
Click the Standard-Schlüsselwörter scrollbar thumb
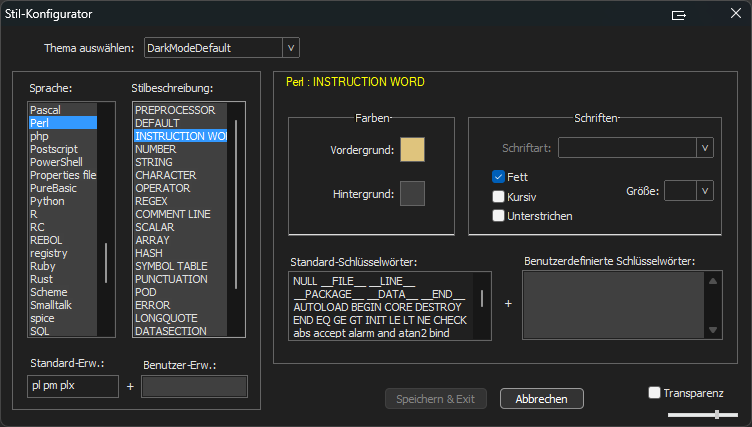(x=482, y=298)
